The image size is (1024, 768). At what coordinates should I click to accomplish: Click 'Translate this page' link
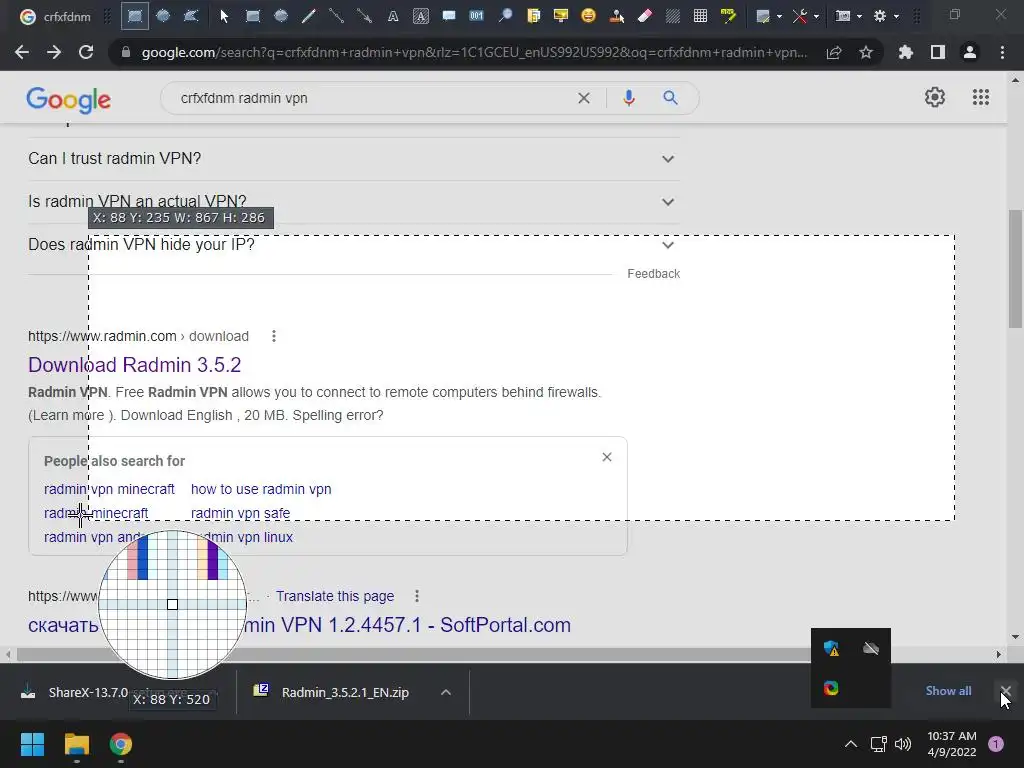[x=335, y=596]
